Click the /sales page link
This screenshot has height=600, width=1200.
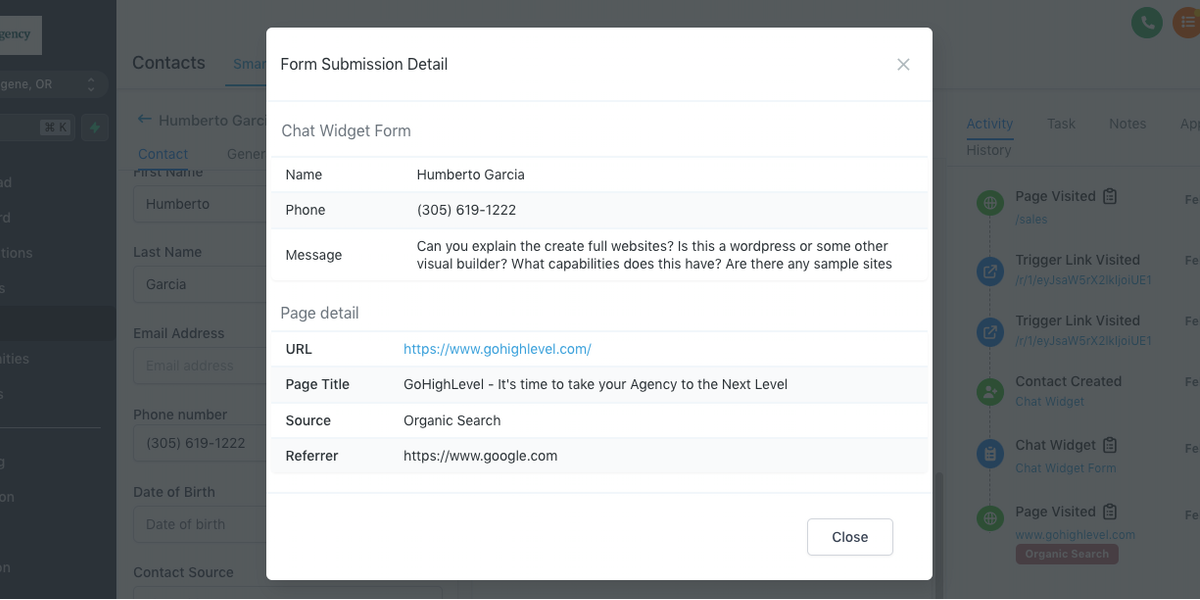point(1031,219)
